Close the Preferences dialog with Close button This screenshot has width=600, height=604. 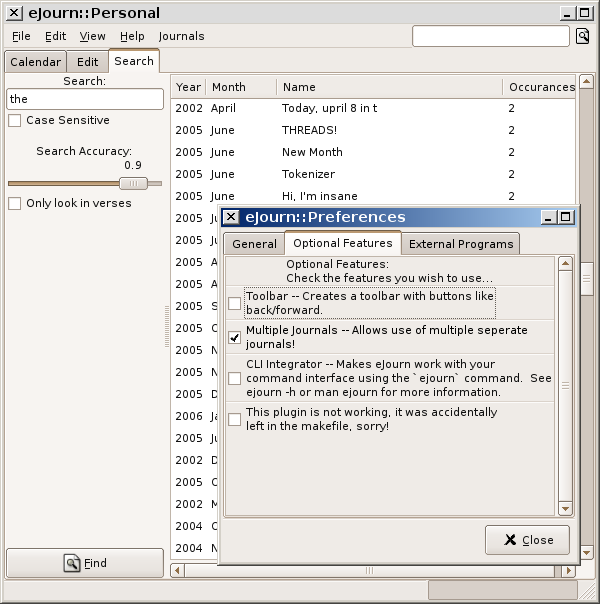click(x=527, y=540)
